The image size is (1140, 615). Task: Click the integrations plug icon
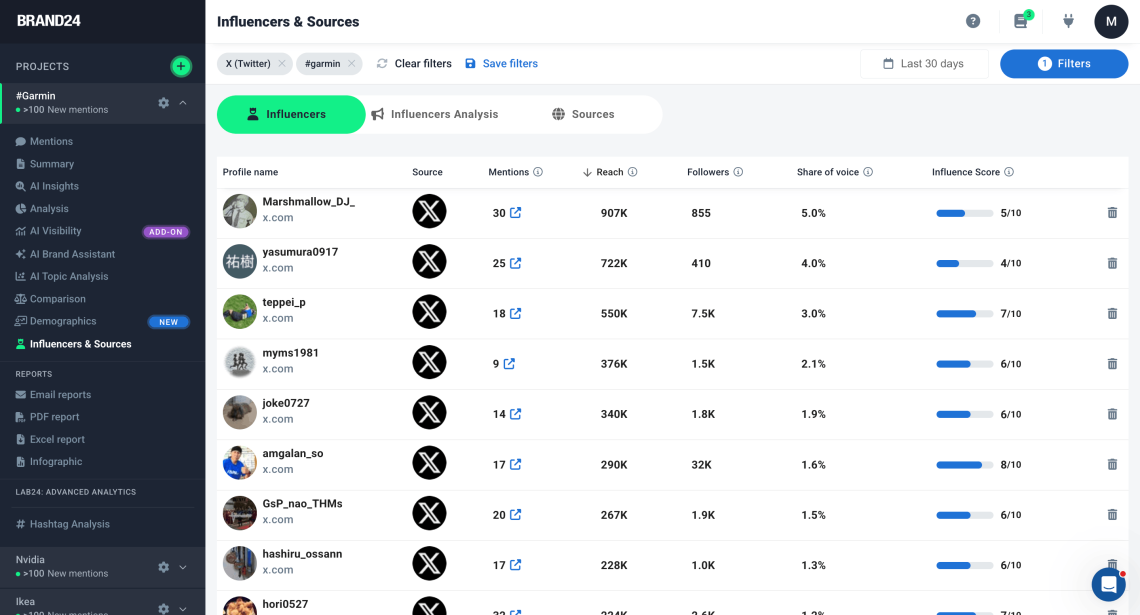tap(1067, 21)
